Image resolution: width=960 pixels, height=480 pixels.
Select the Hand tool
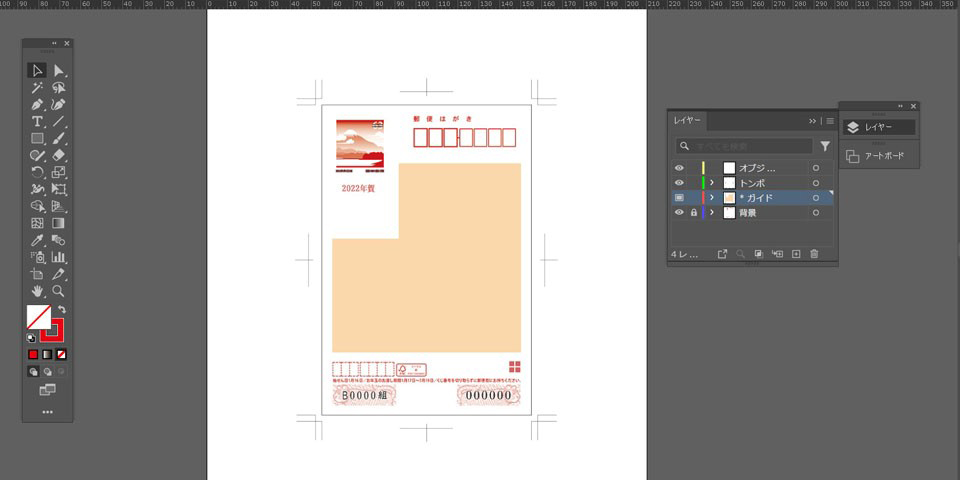coord(37,291)
